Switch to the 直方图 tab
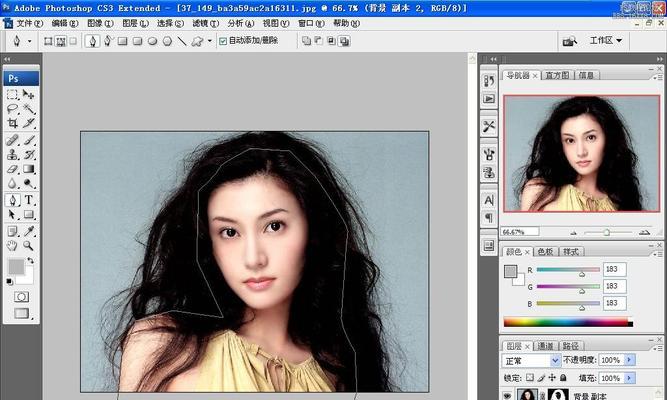Viewport: 667px width, 400px height. click(x=557, y=75)
